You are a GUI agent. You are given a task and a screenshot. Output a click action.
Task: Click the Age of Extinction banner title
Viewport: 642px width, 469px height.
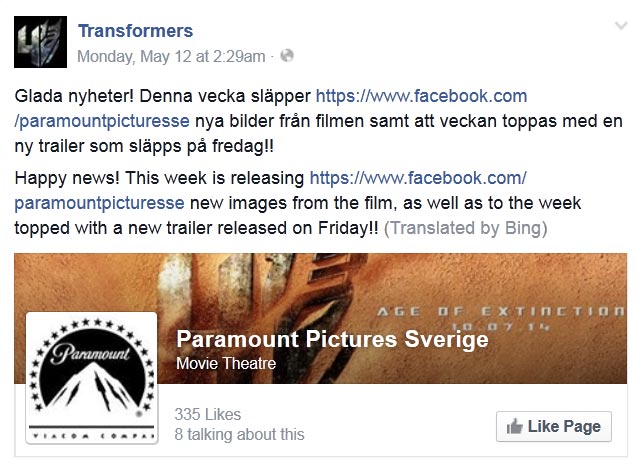tap(530, 311)
